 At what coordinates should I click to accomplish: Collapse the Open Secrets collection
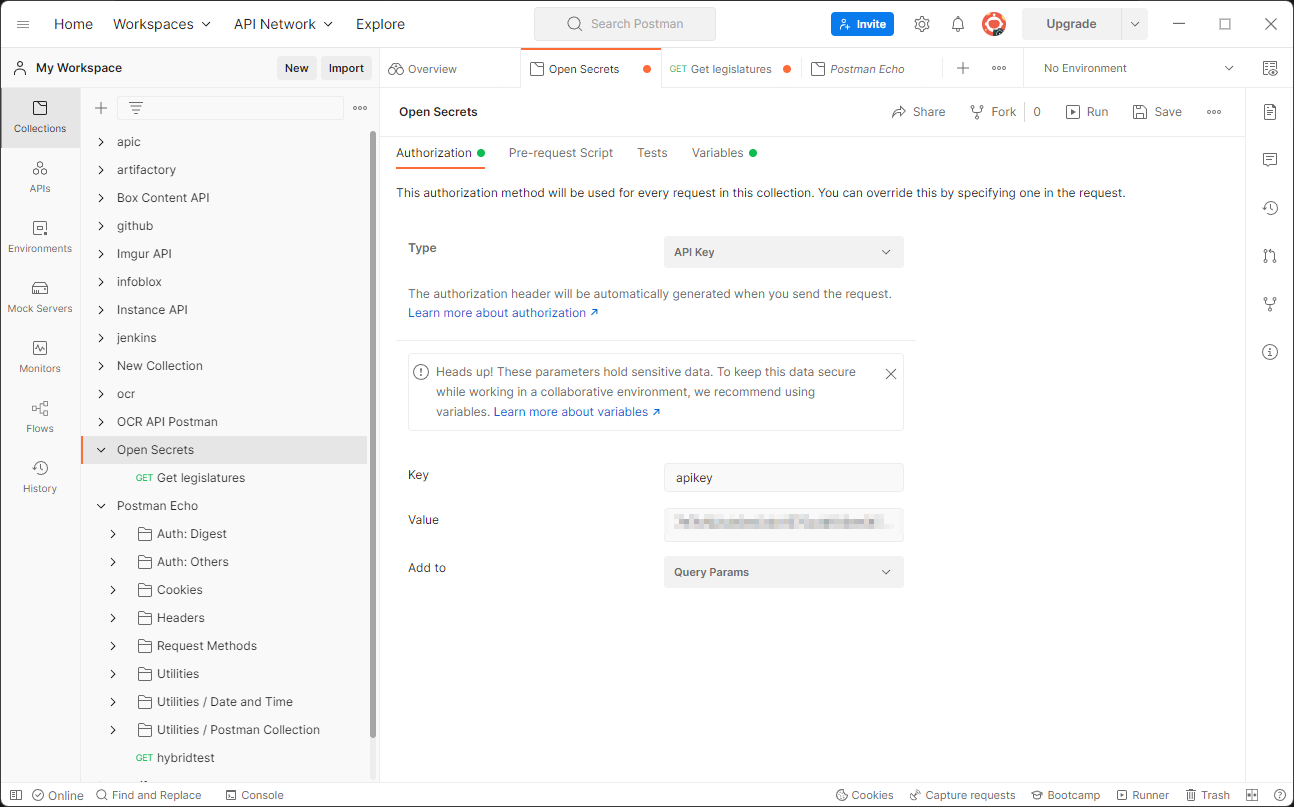click(x=100, y=449)
